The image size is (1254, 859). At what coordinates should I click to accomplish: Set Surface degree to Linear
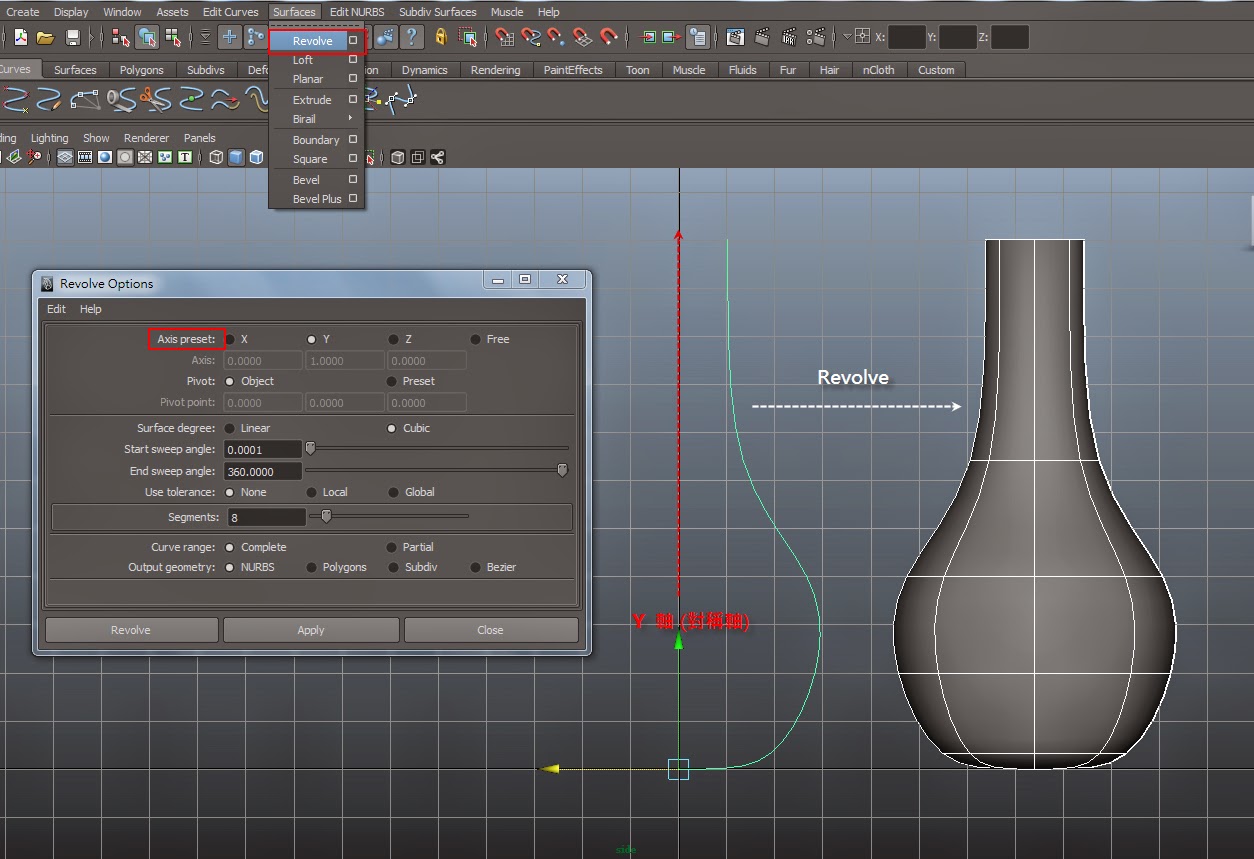228,428
